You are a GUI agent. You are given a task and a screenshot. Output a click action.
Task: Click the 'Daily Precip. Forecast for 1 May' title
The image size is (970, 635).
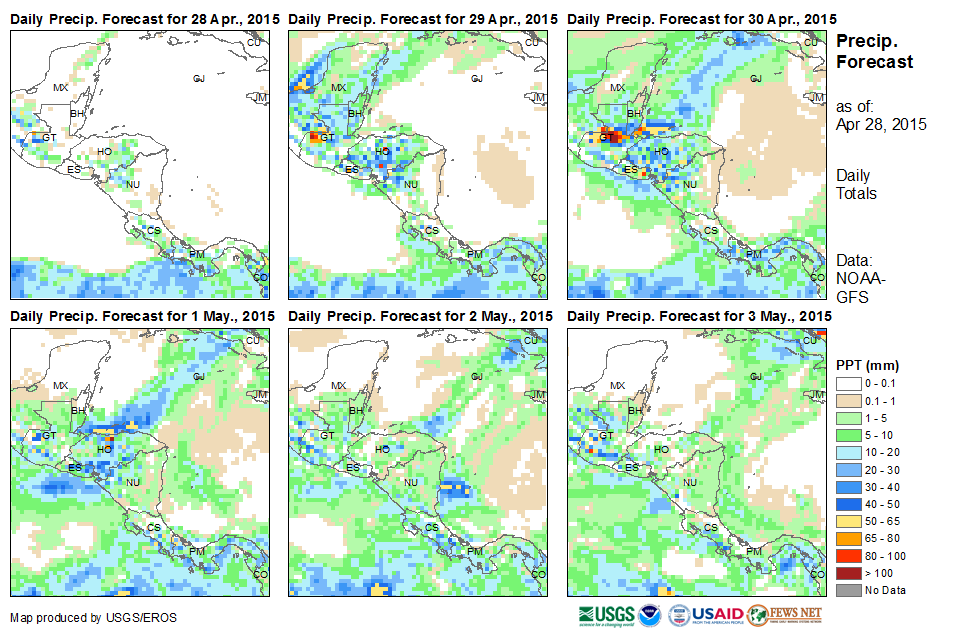pyautogui.click(x=142, y=316)
